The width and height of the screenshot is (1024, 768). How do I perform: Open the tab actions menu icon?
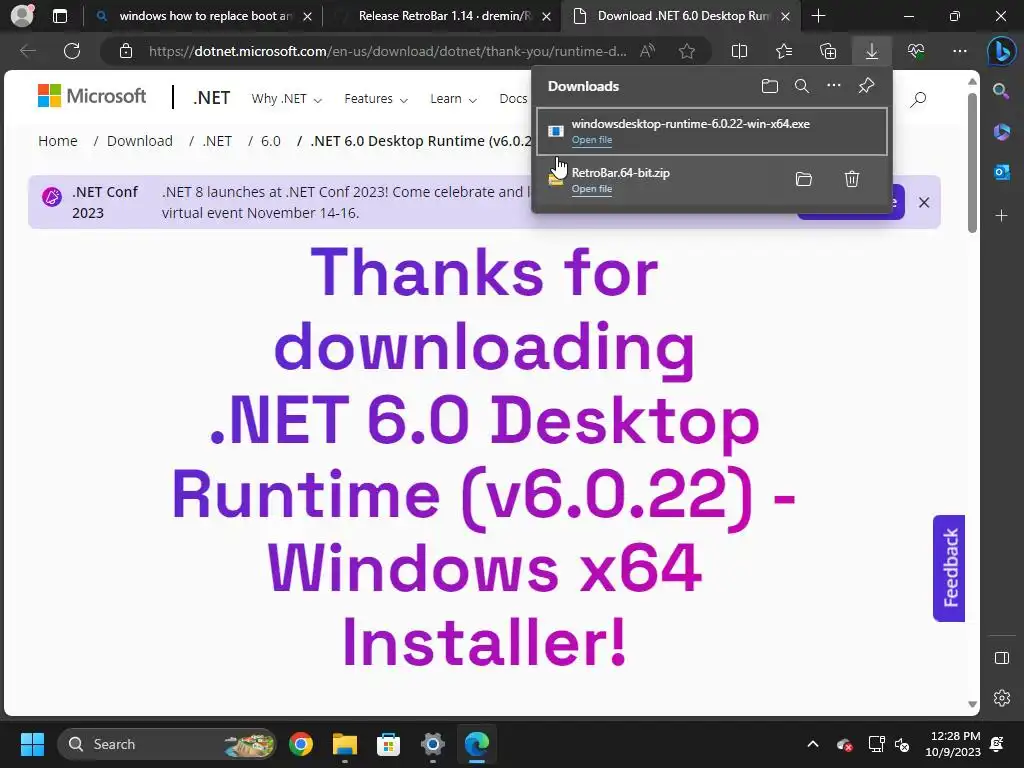pos(59,16)
